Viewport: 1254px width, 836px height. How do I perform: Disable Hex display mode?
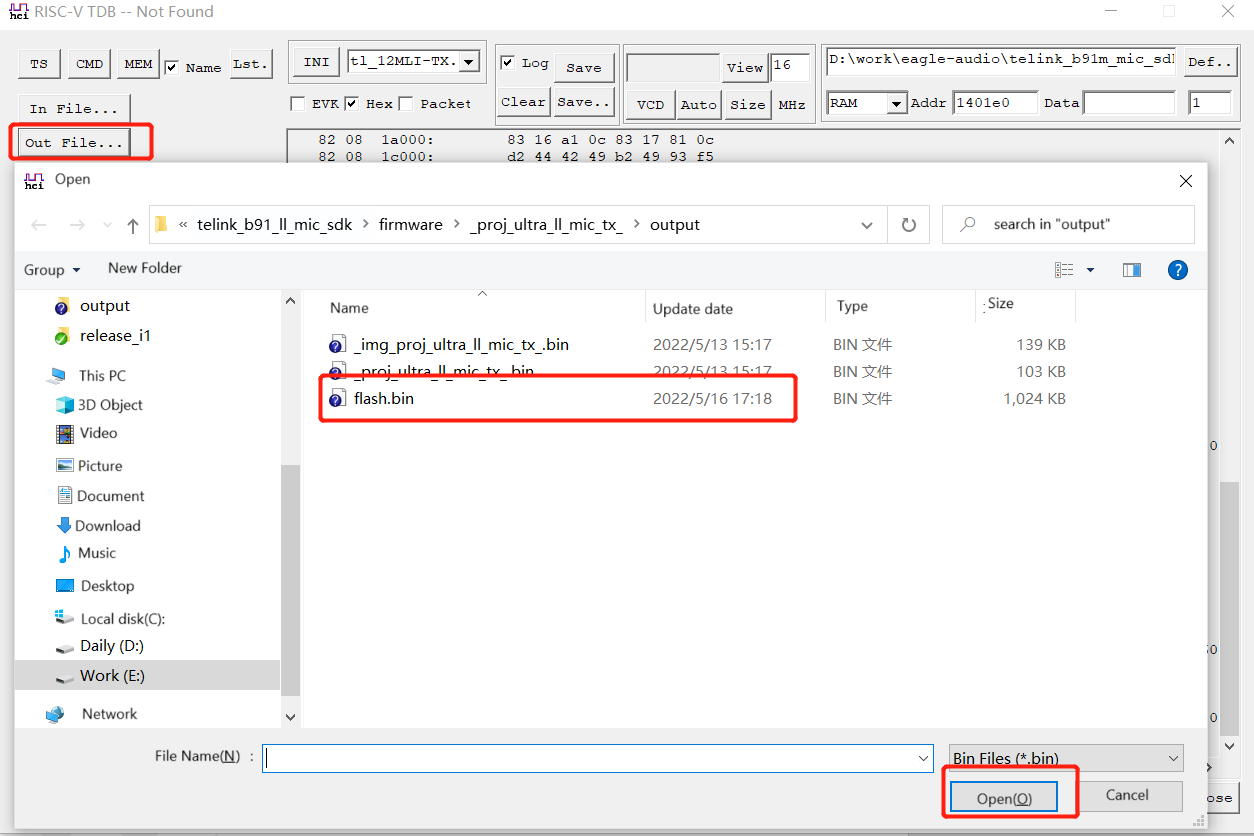pyautogui.click(x=351, y=103)
